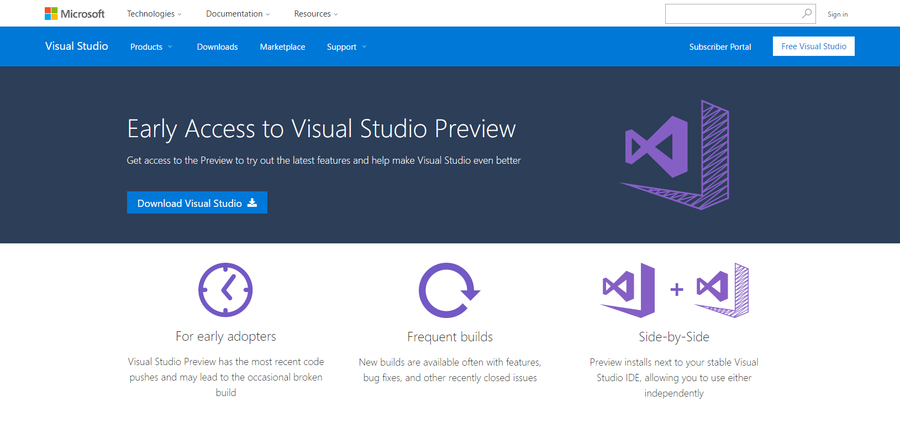900x427 pixels.
Task: Open the Products dropdown menu
Action: [x=151, y=47]
